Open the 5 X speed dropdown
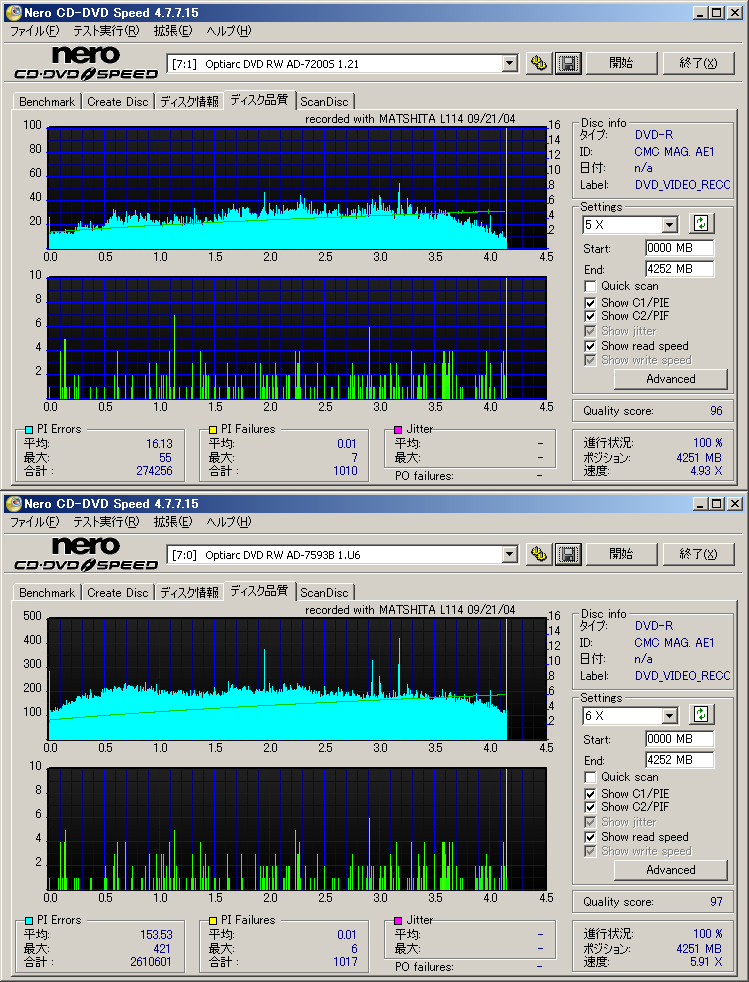 (x=669, y=224)
